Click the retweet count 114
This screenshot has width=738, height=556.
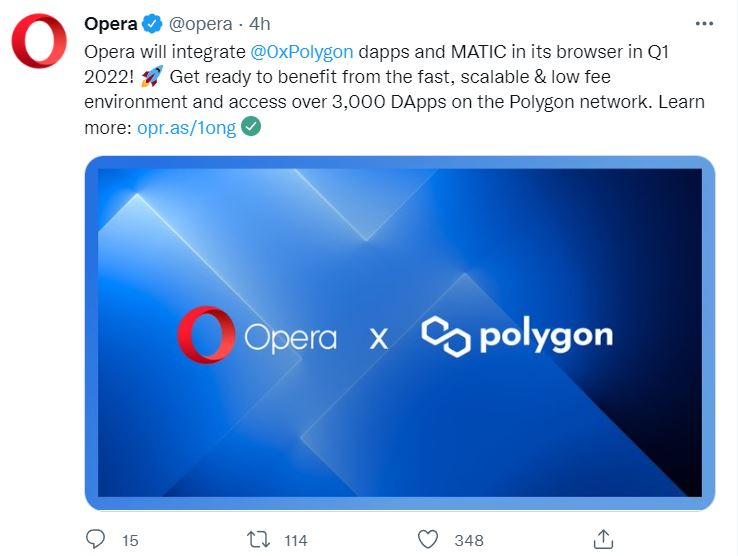296,540
